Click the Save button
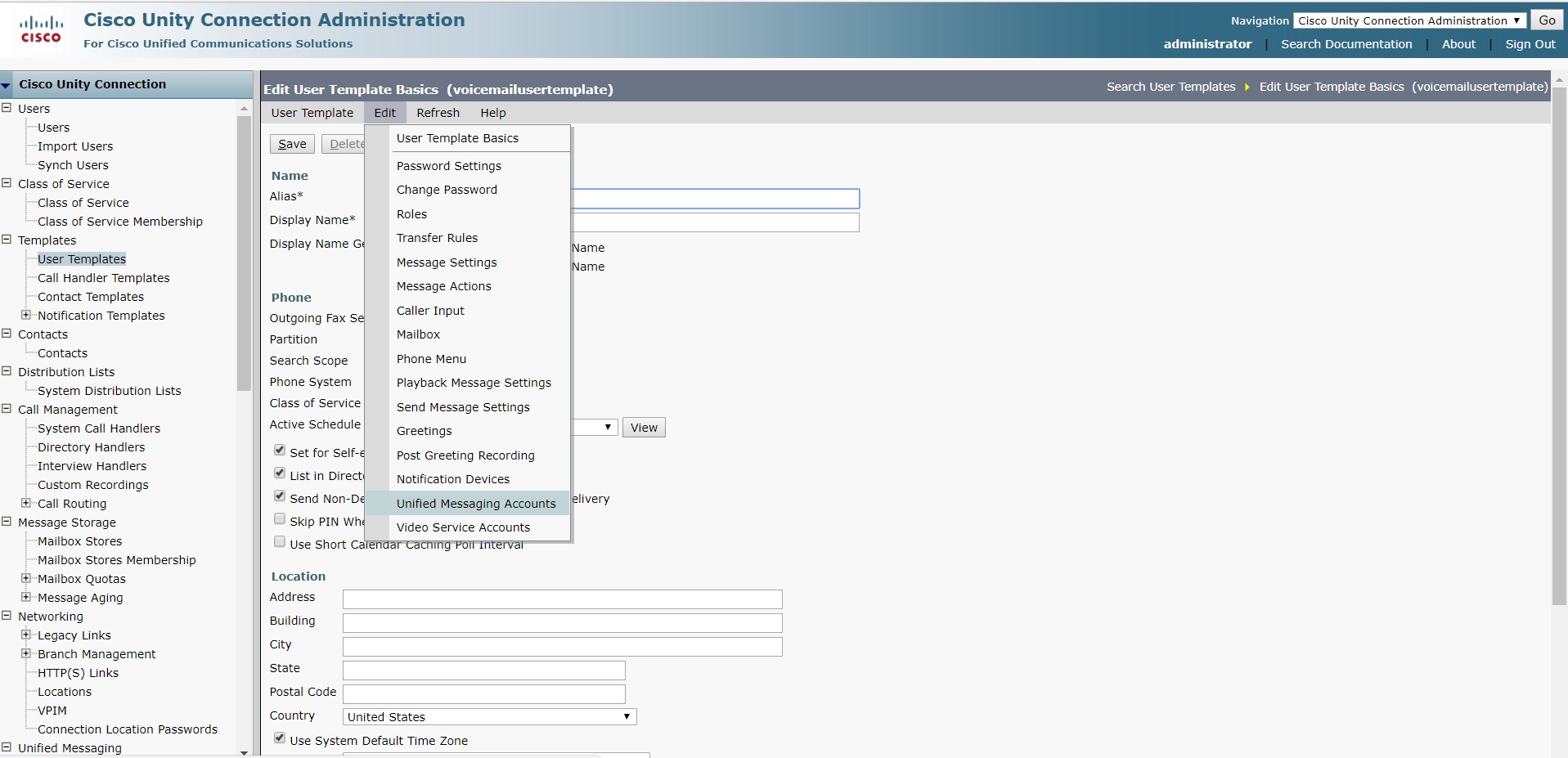This screenshot has height=758, width=1568. pos(292,144)
